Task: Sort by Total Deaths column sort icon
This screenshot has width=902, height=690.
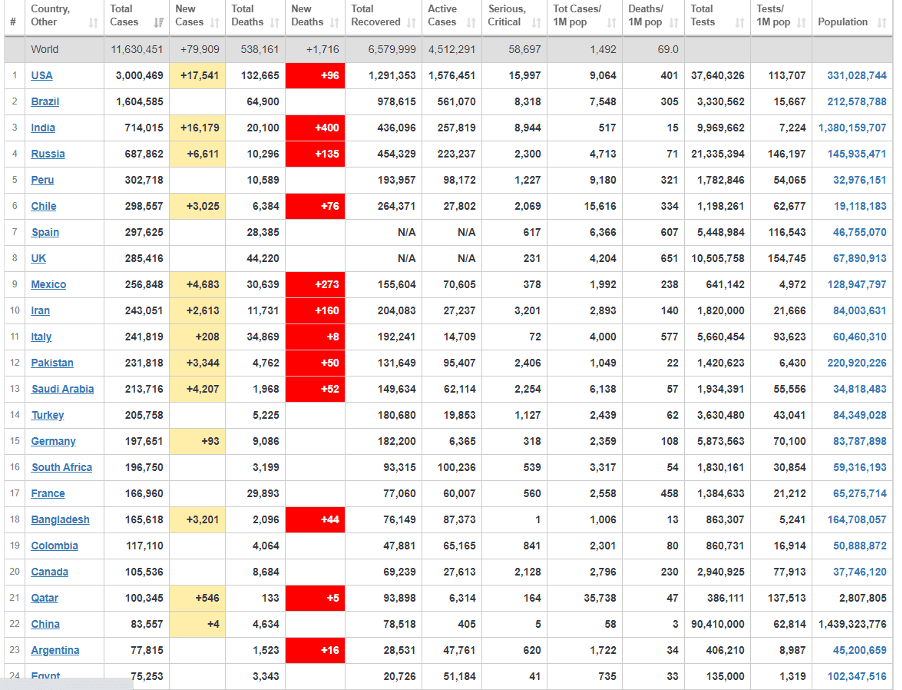Action: [x=275, y=23]
